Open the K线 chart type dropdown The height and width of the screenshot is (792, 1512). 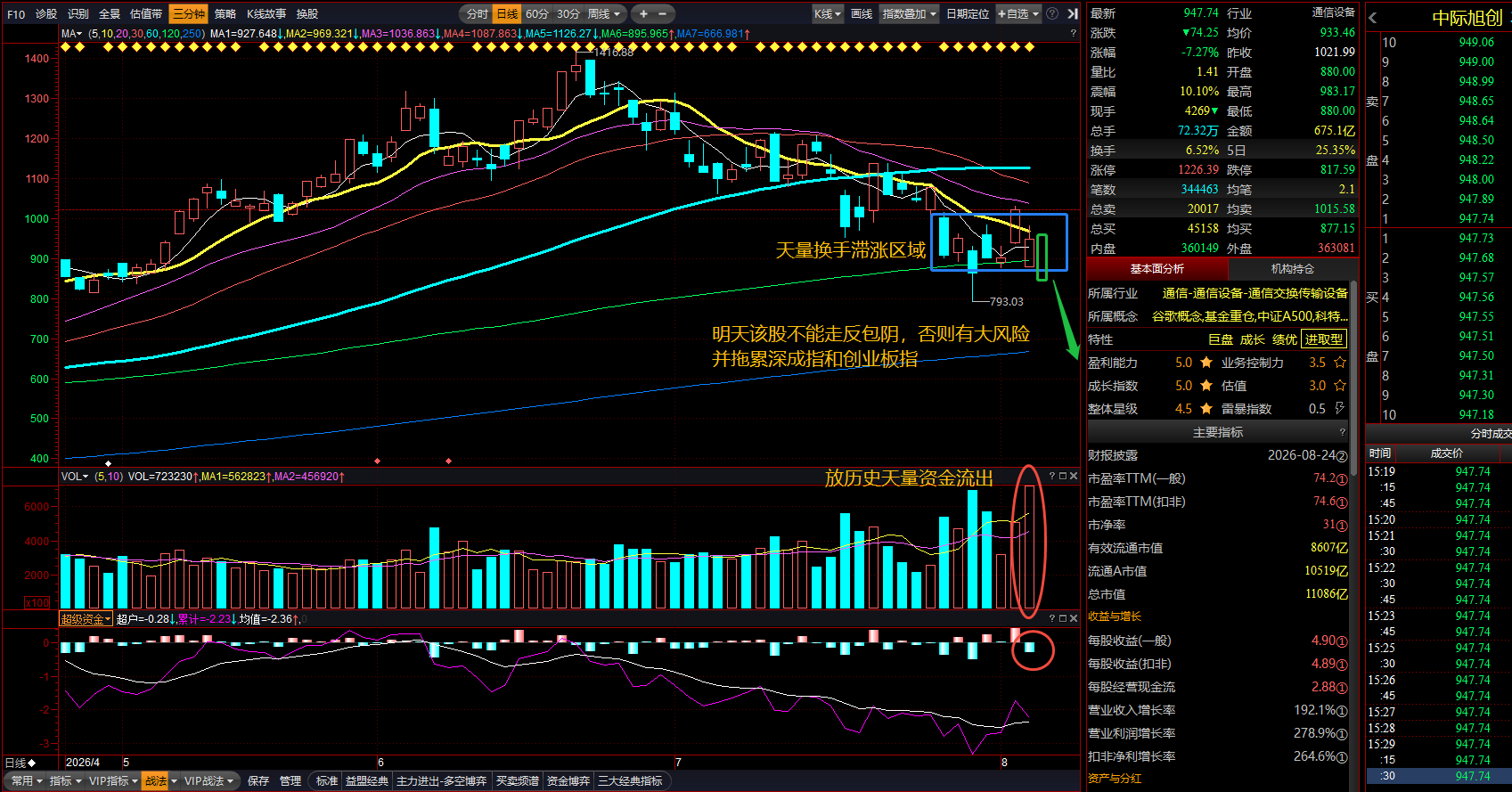click(828, 13)
